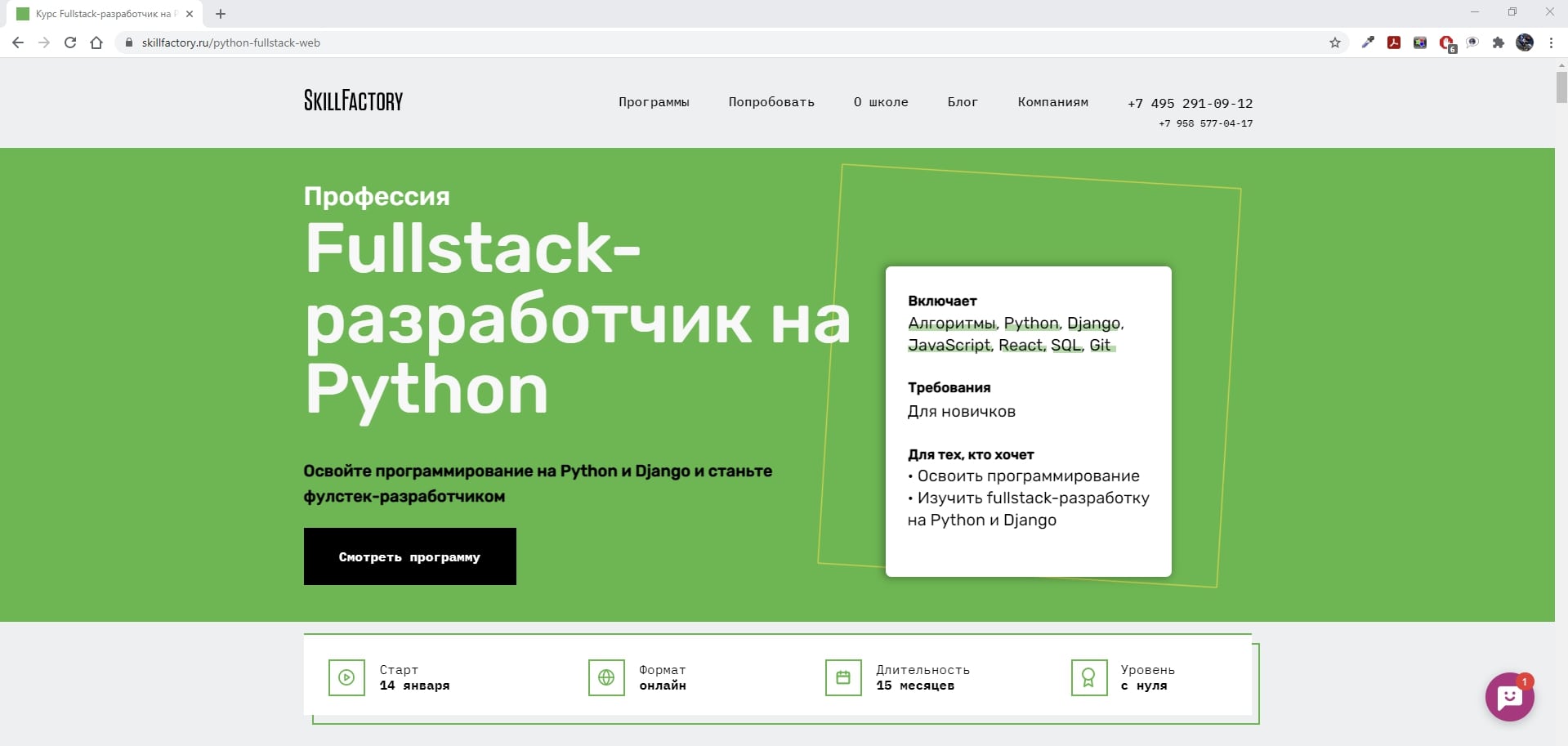Open the Компаниям menu item
This screenshot has height=746, width=1568.
1052,102
